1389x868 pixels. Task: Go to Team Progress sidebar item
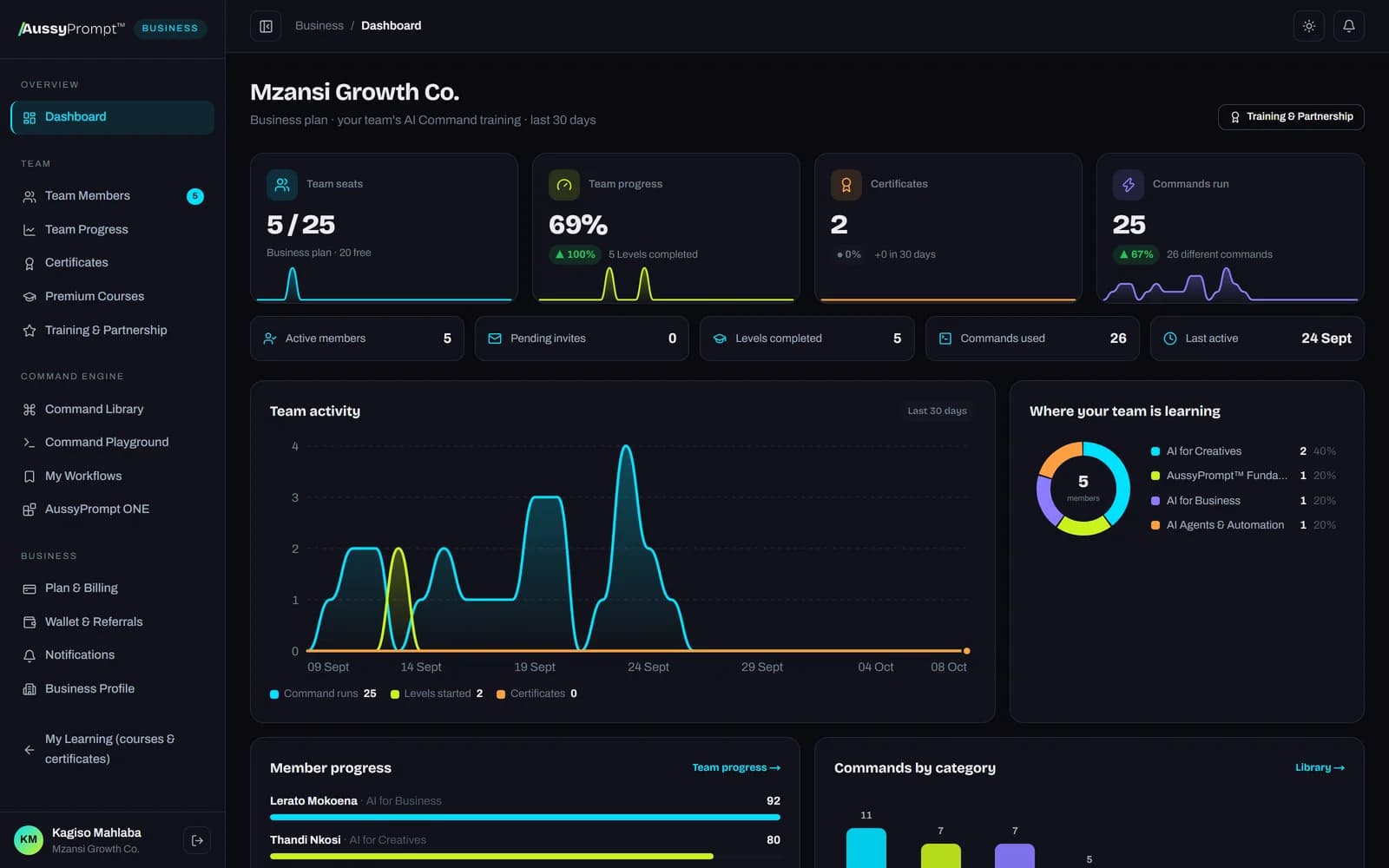[x=112, y=230]
